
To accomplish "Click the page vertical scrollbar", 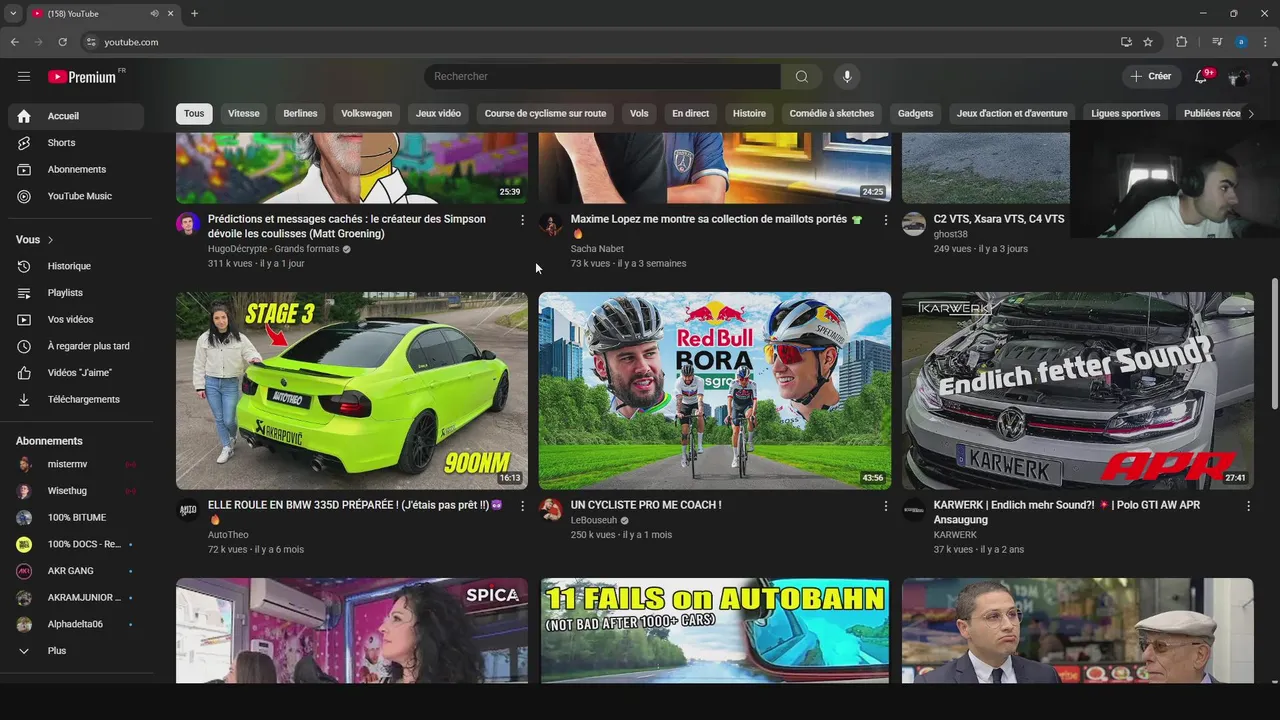I will (x=1274, y=342).
